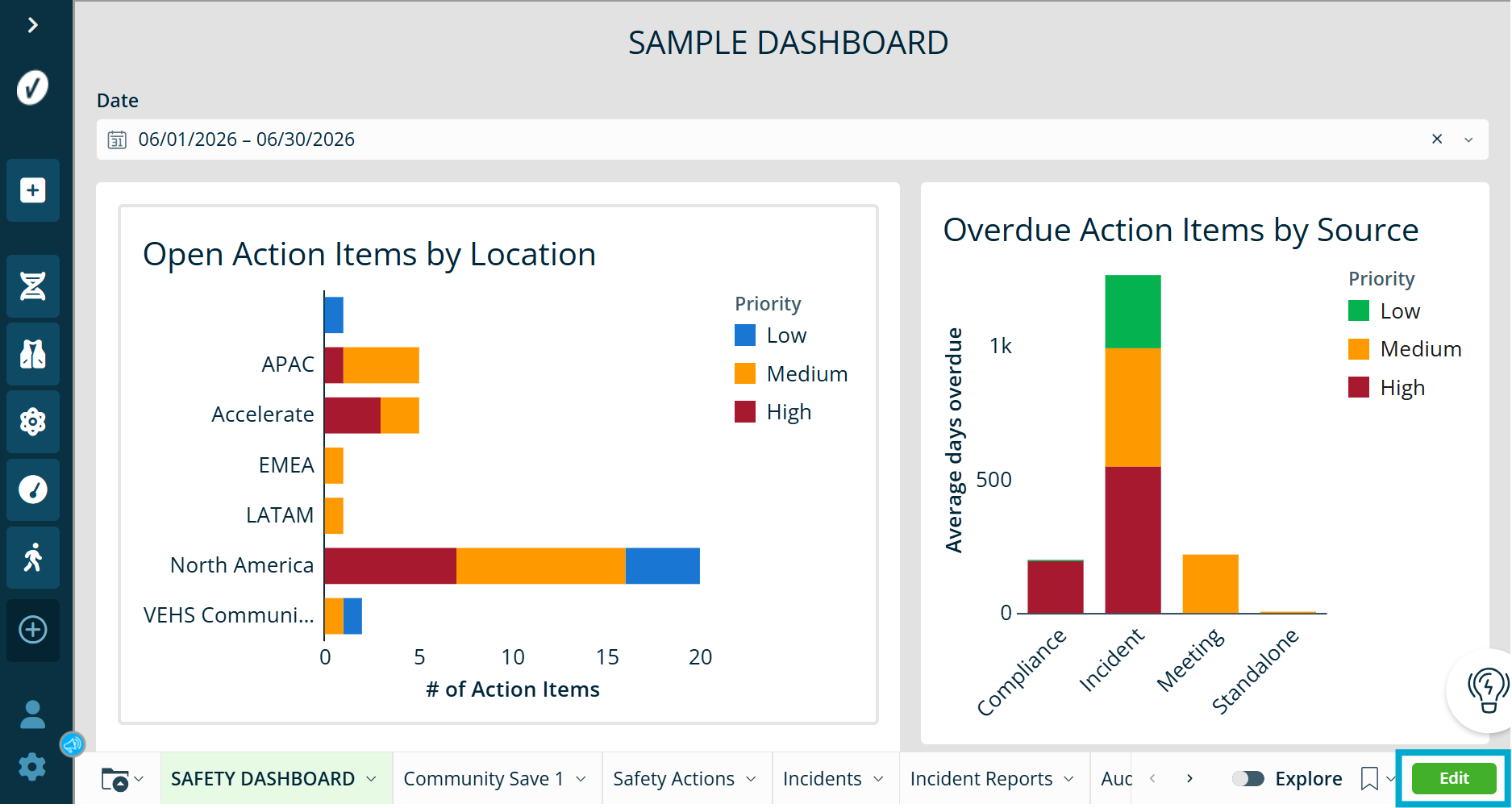Open the DNA helix module icon
The height and width of the screenshot is (808, 1512).
pyautogui.click(x=33, y=285)
